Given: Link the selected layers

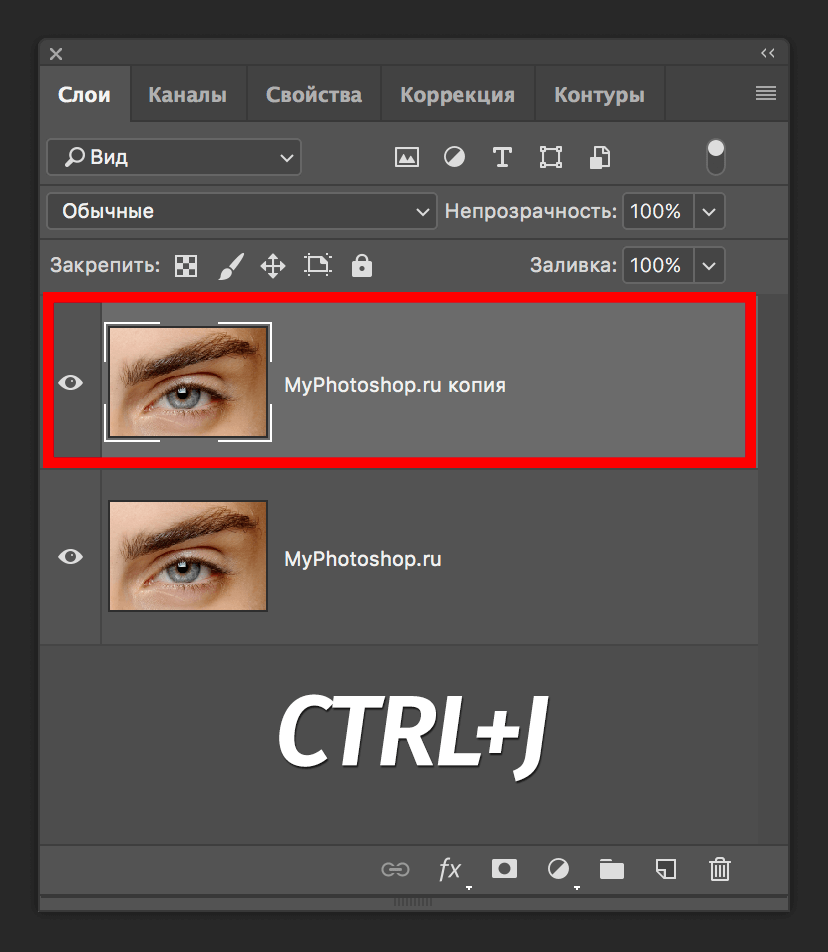Looking at the screenshot, I should [x=396, y=870].
